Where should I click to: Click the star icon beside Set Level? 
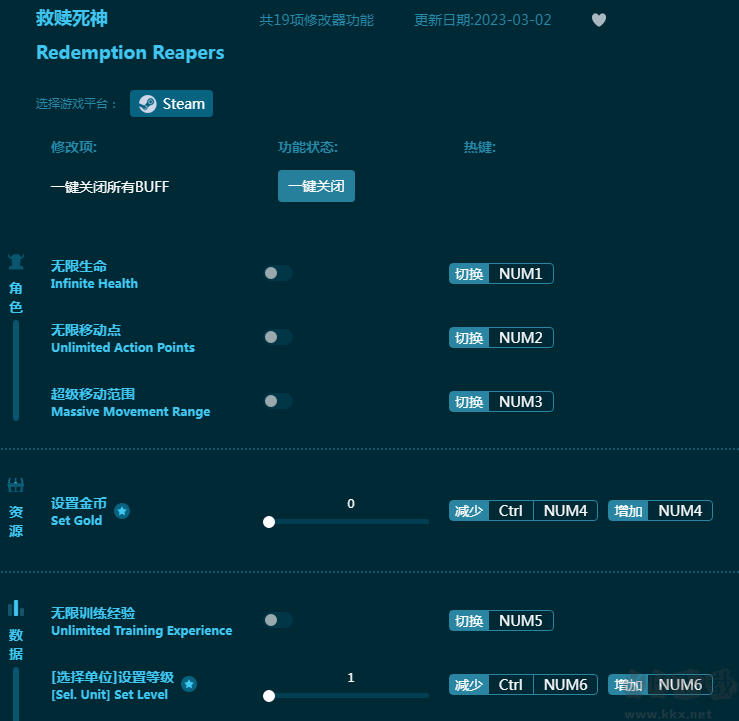click(189, 684)
